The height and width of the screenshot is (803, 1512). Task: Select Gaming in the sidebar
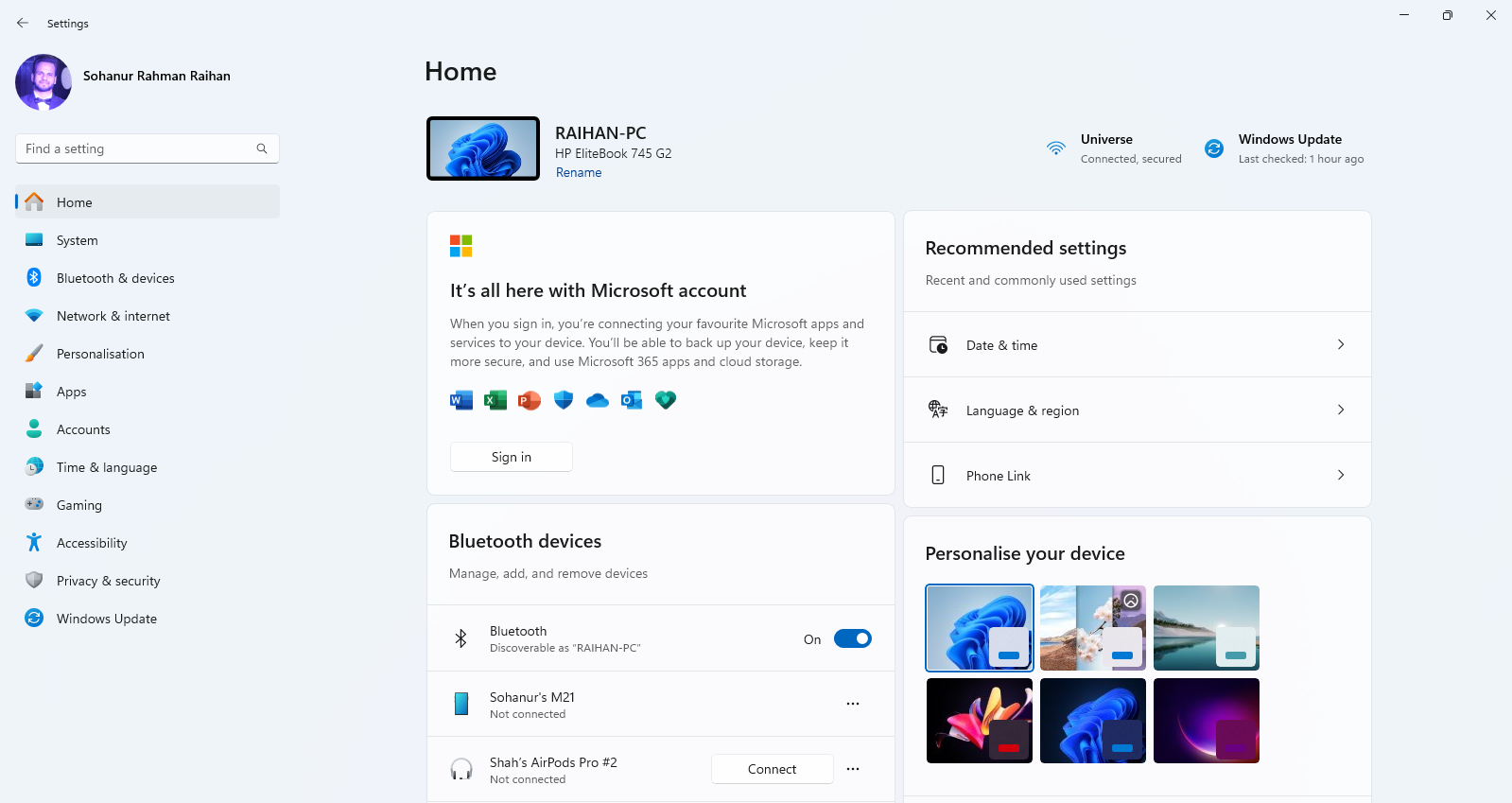pos(148,505)
